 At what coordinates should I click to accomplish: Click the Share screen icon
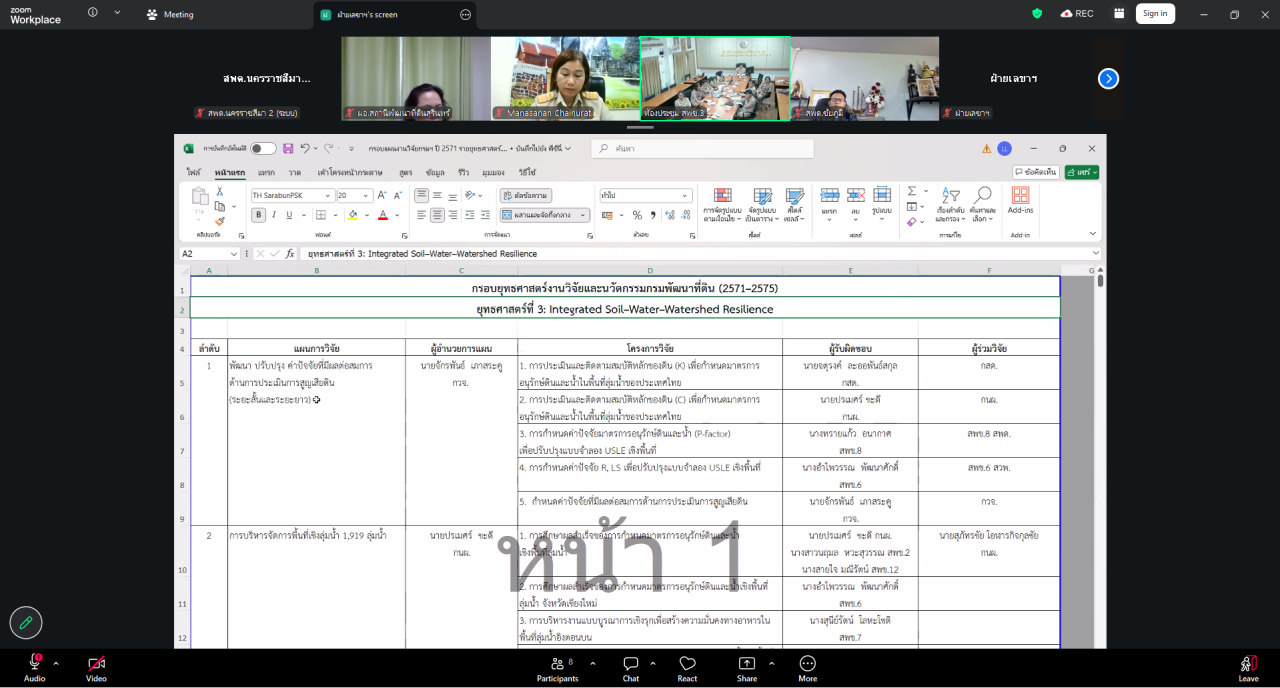747,664
